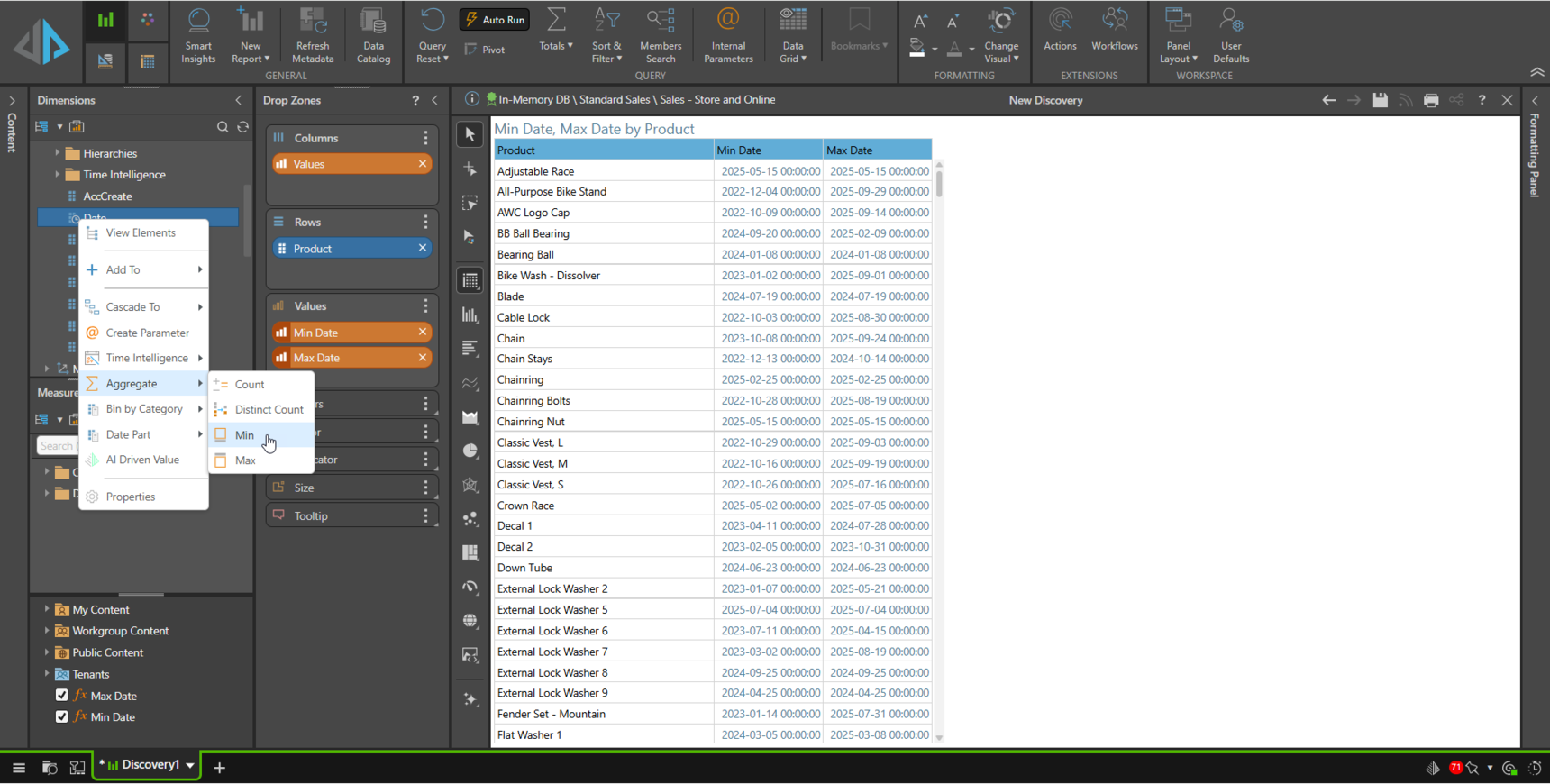Toggle the Auto Run button
This screenshot has width=1550, height=784.
495,20
